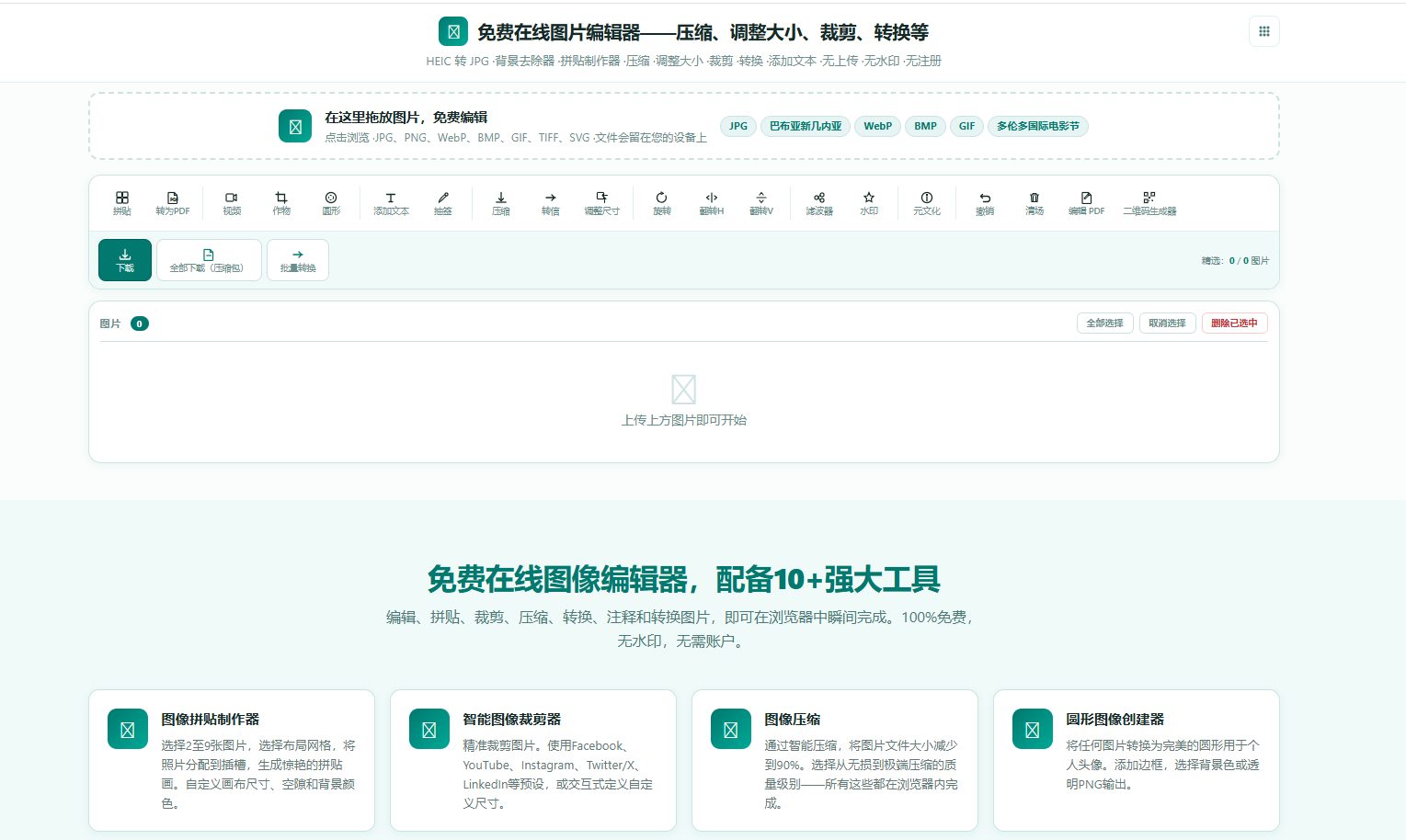
Task: Select the 转为PDF tool
Action: pos(172,203)
